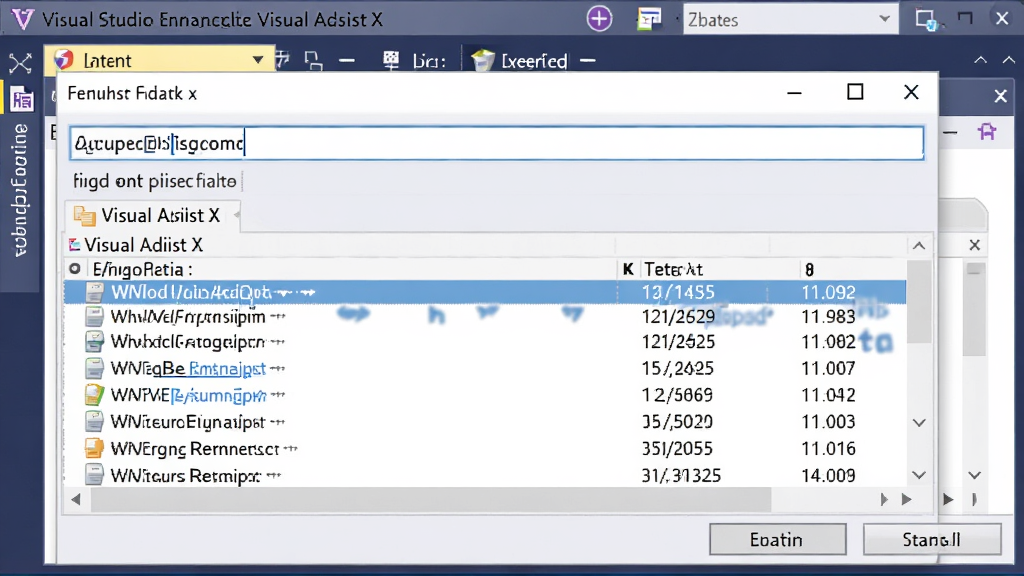Select the row with 121/2629
The image size is (1024, 576).
click(485, 317)
